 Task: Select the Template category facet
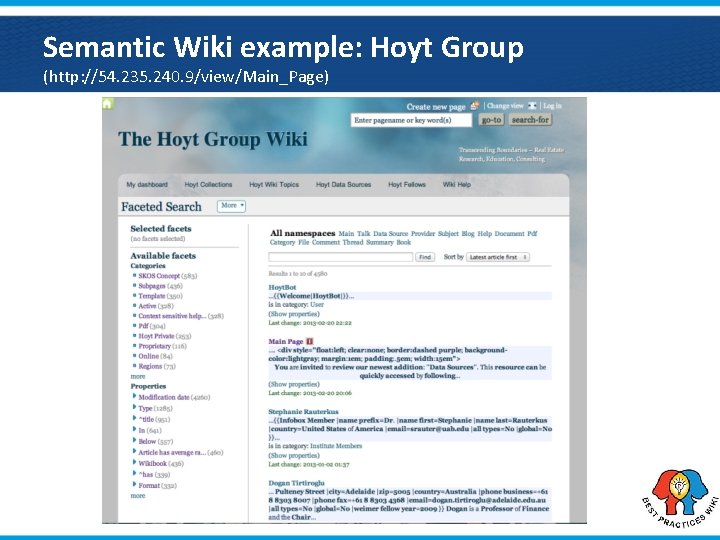152,296
